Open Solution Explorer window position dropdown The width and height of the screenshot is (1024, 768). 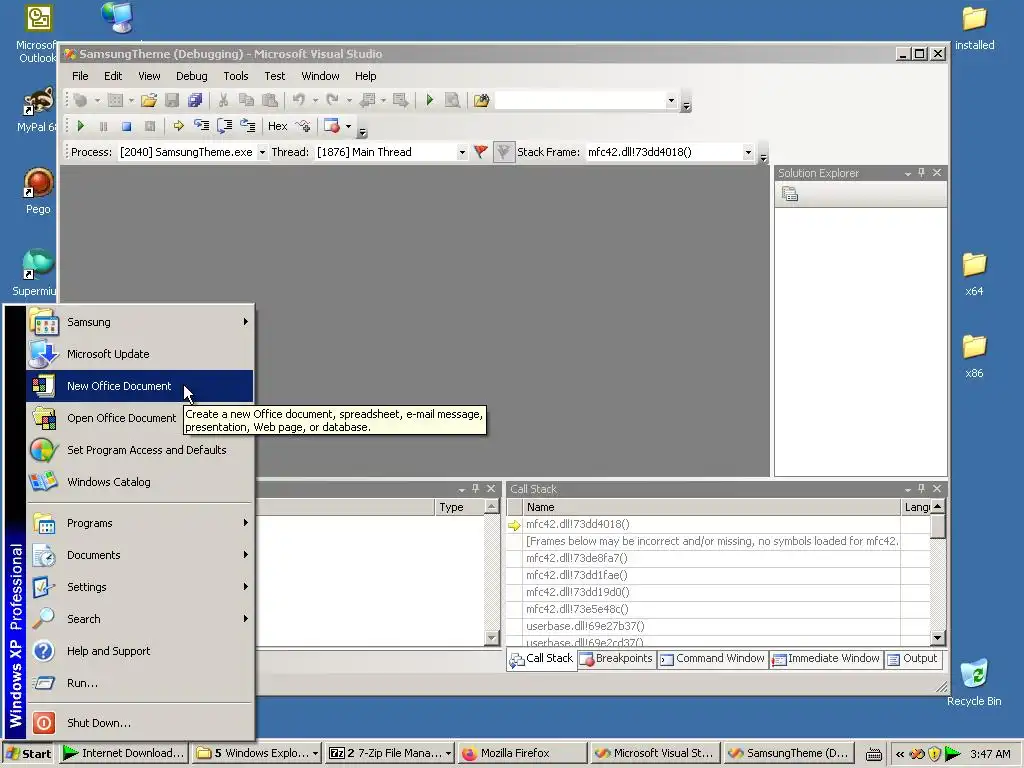click(908, 173)
